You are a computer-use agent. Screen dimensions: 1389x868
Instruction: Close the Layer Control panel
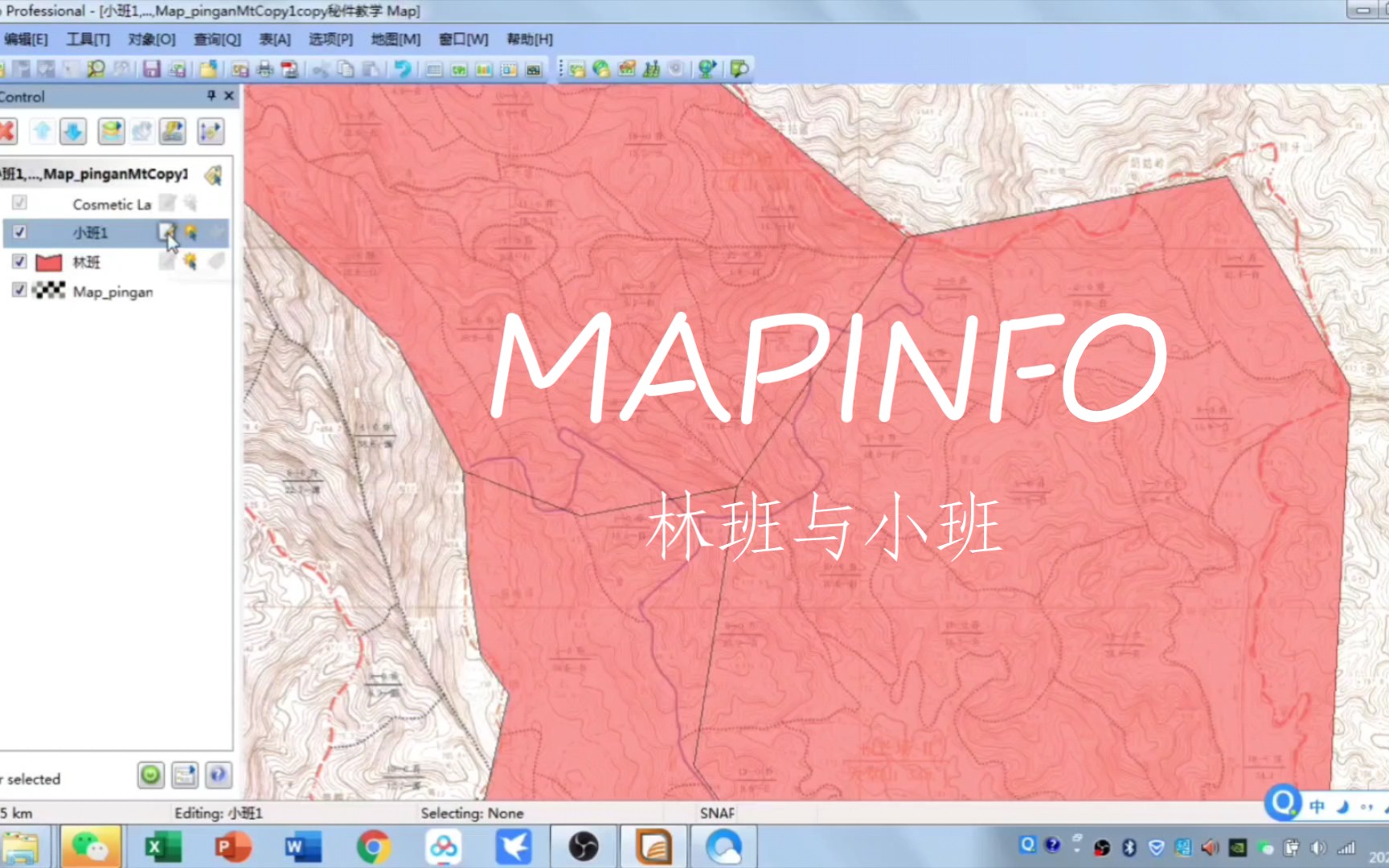point(229,96)
